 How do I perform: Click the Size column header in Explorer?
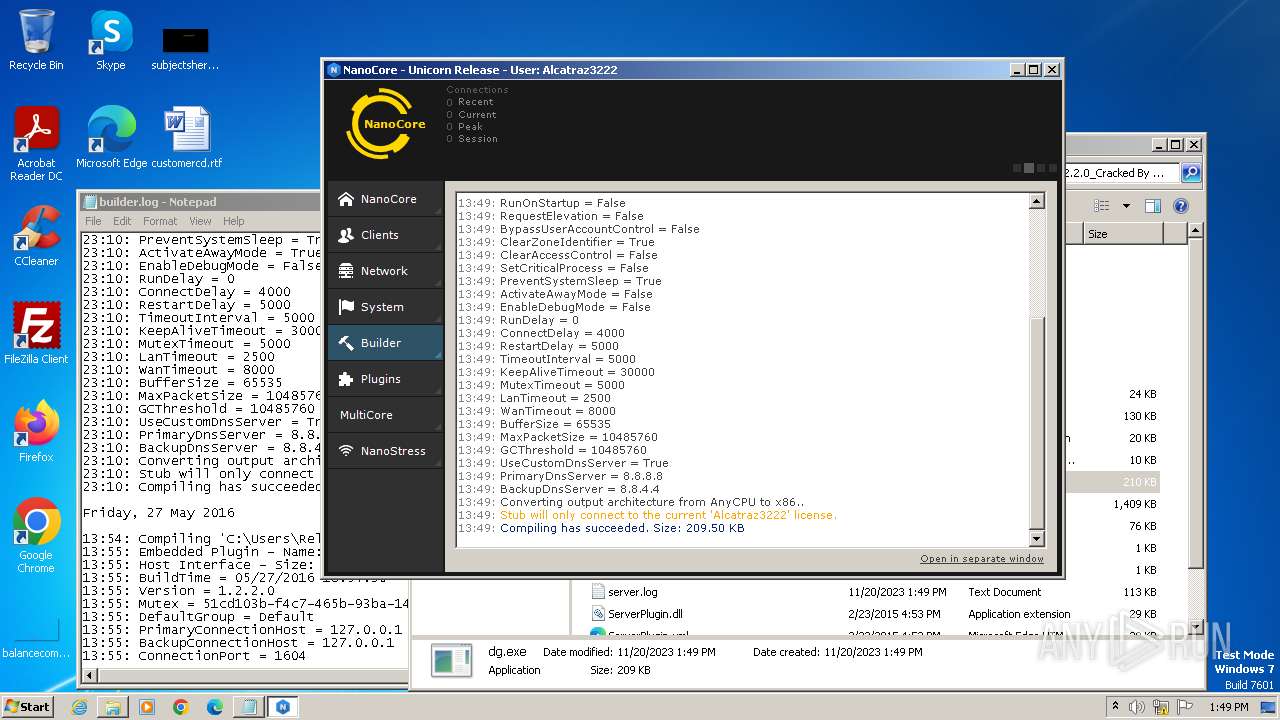coord(1123,234)
